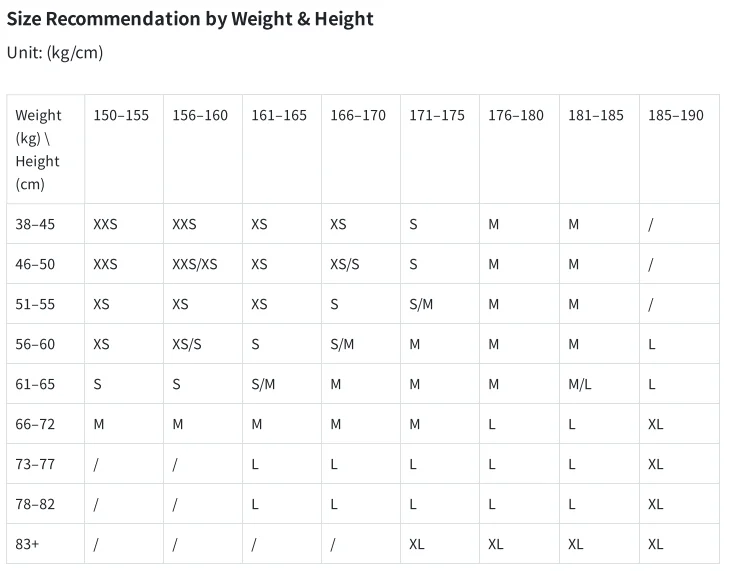This screenshot has width=730, height=571.
Task: Click the 181–185 height column header
Action: point(596,115)
